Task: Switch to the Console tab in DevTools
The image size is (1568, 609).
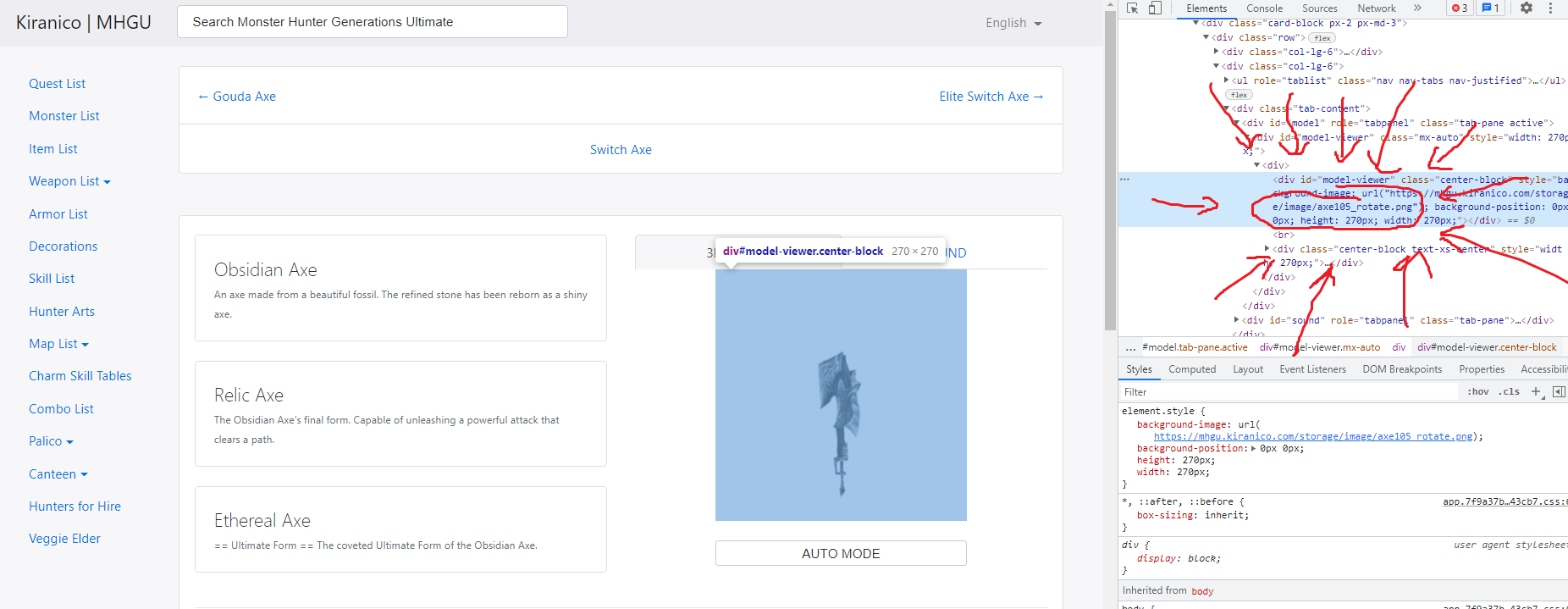Action: [x=1264, y=8]
